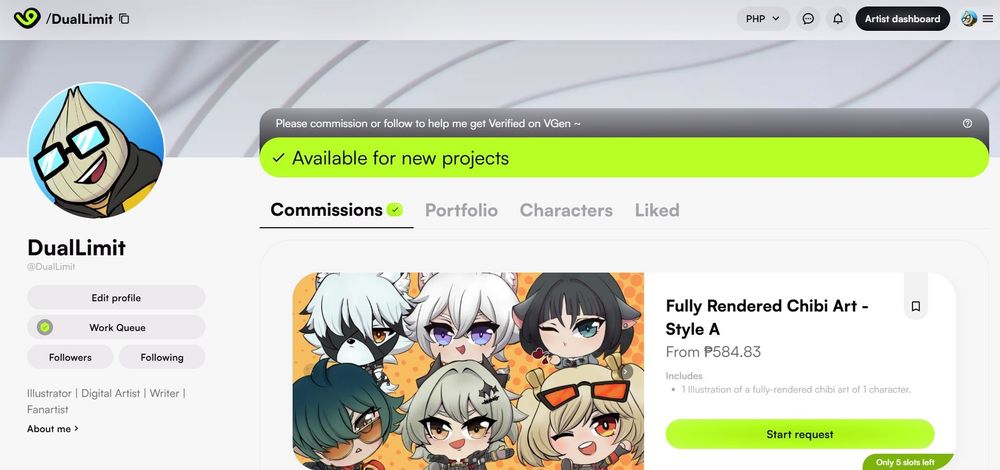
Task: Switch to the Portfolio tab
Action: pyautogui.click(x=461, y=210)
